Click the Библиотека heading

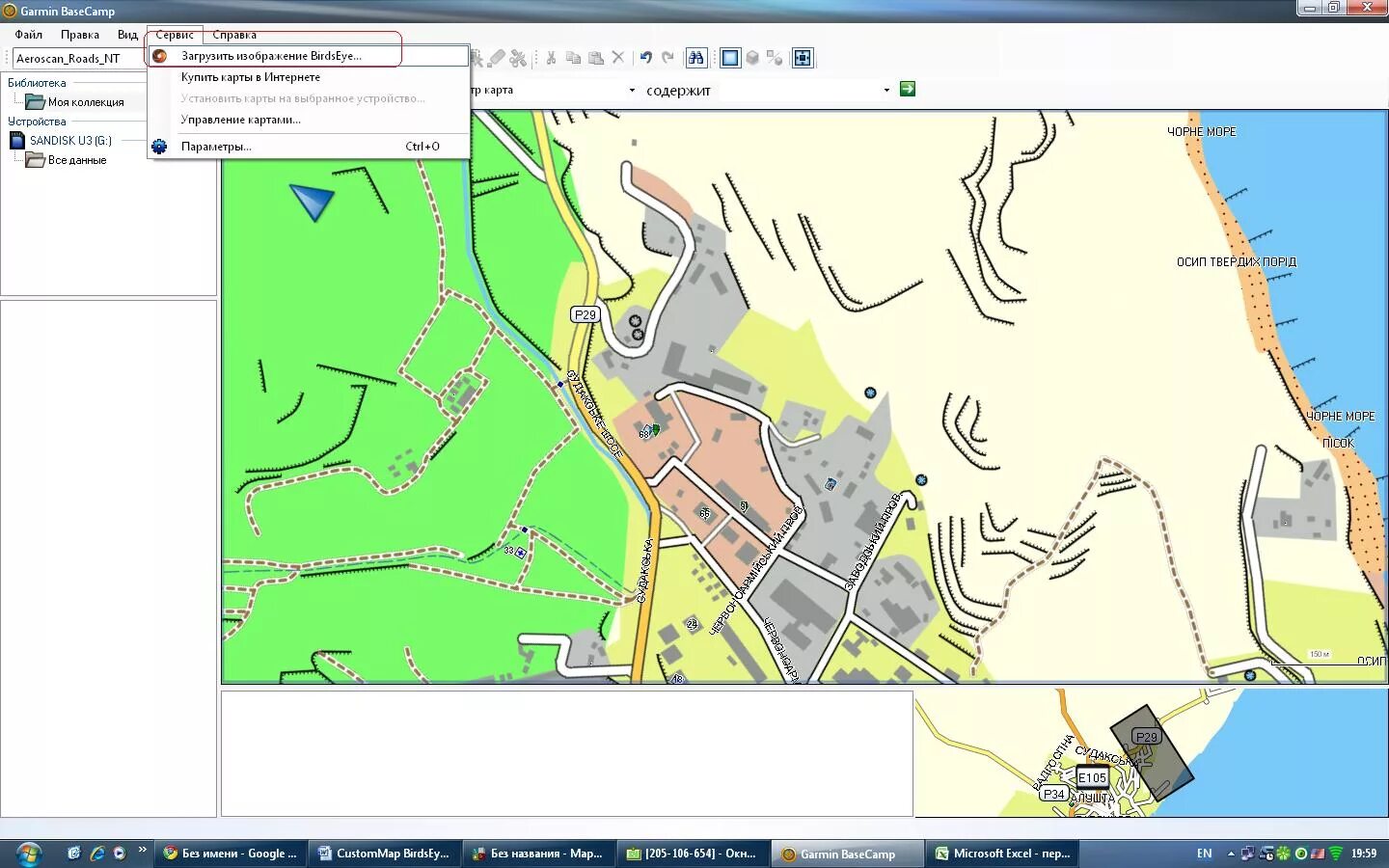coord(37,83)
